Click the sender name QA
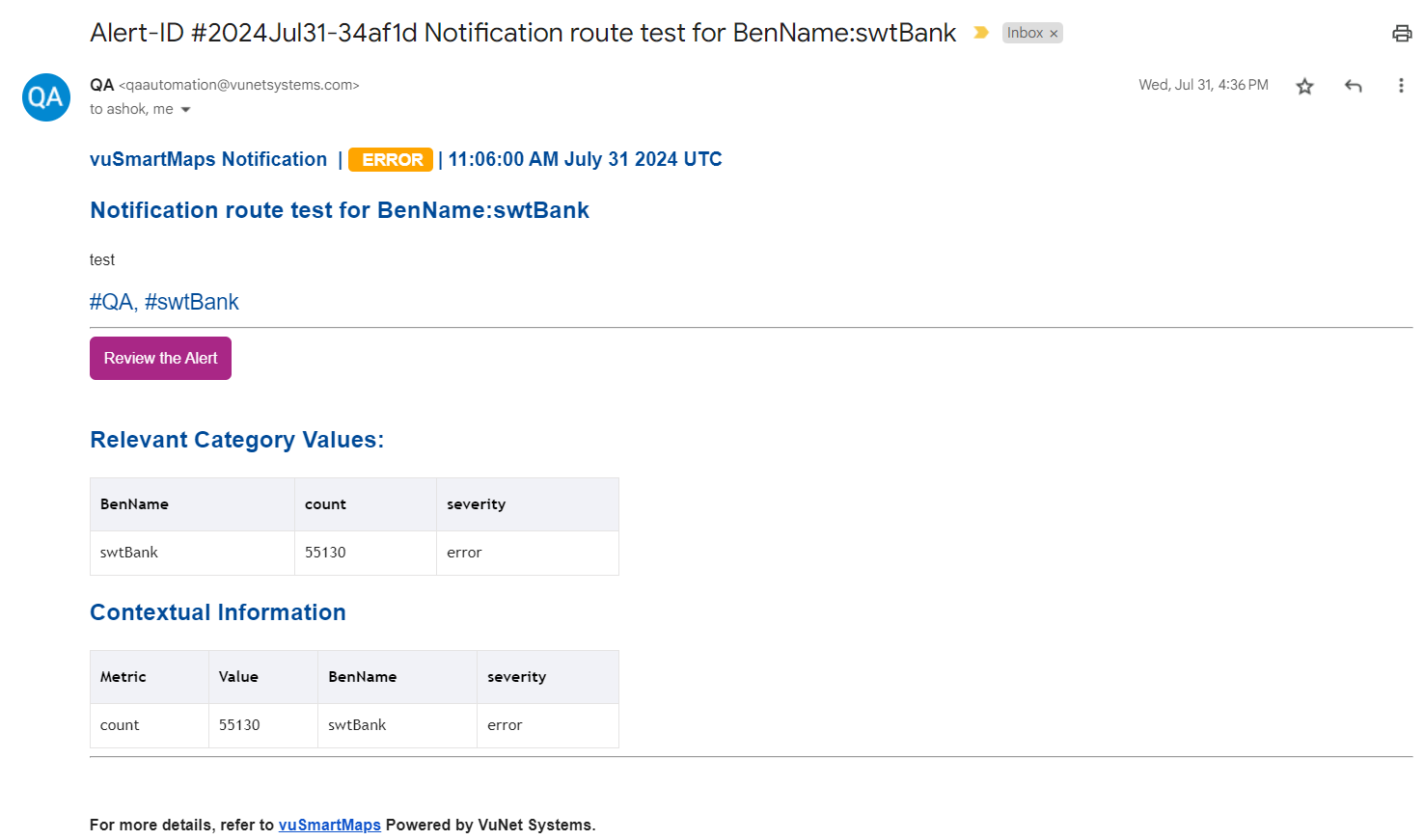This screenshot has width=1425, height=840. pyautogui.click(x=101, y=85)
